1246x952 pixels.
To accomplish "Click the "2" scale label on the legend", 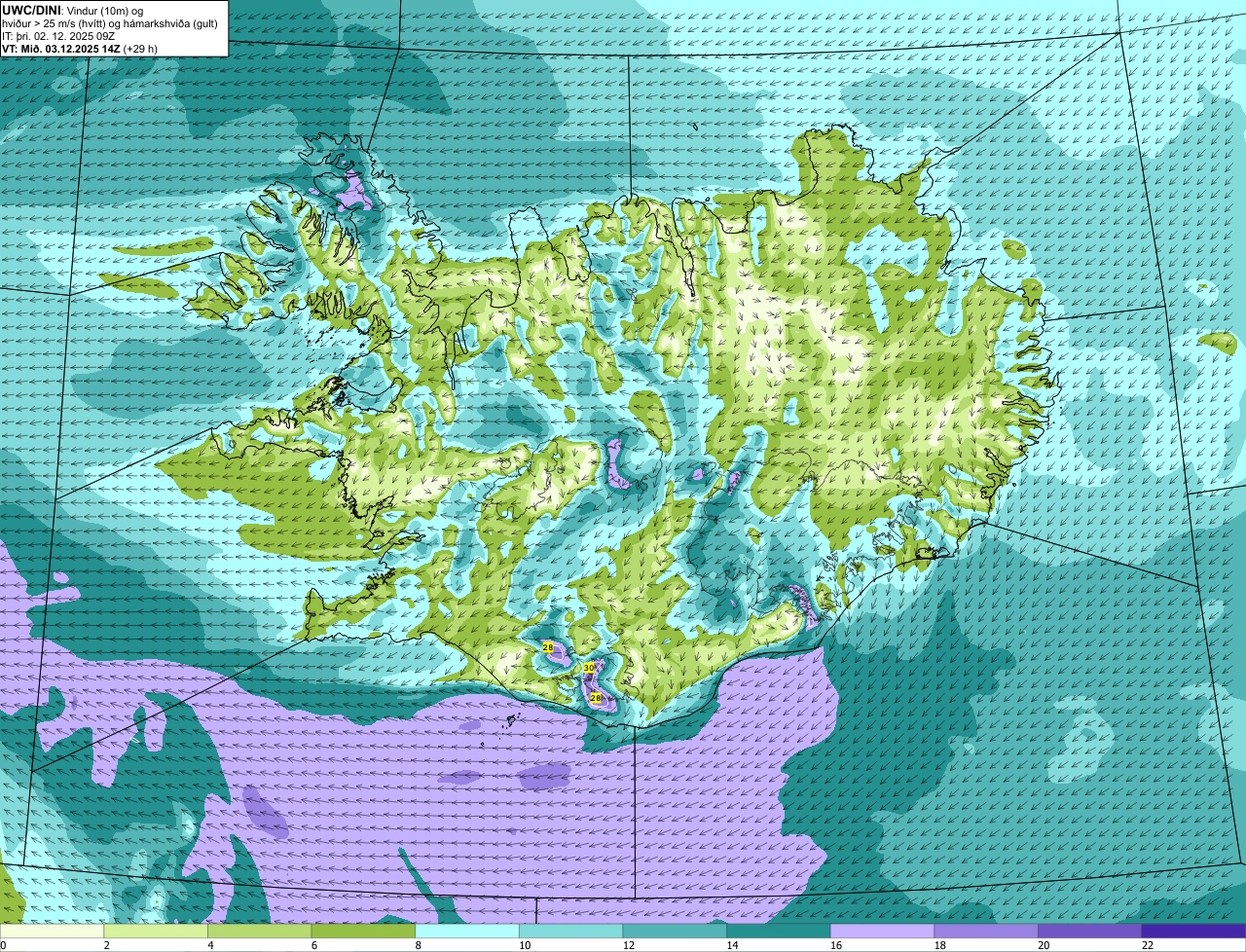I will click(106, 945).
